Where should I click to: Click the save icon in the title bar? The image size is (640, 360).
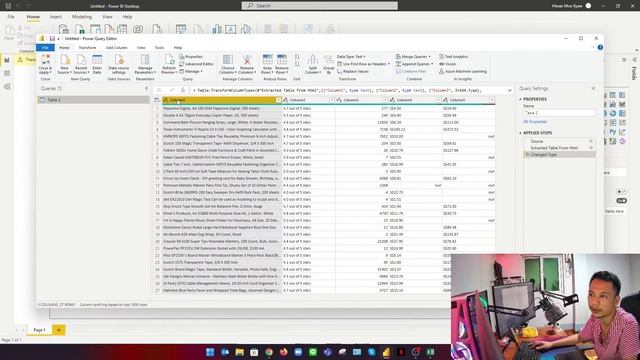52,39
